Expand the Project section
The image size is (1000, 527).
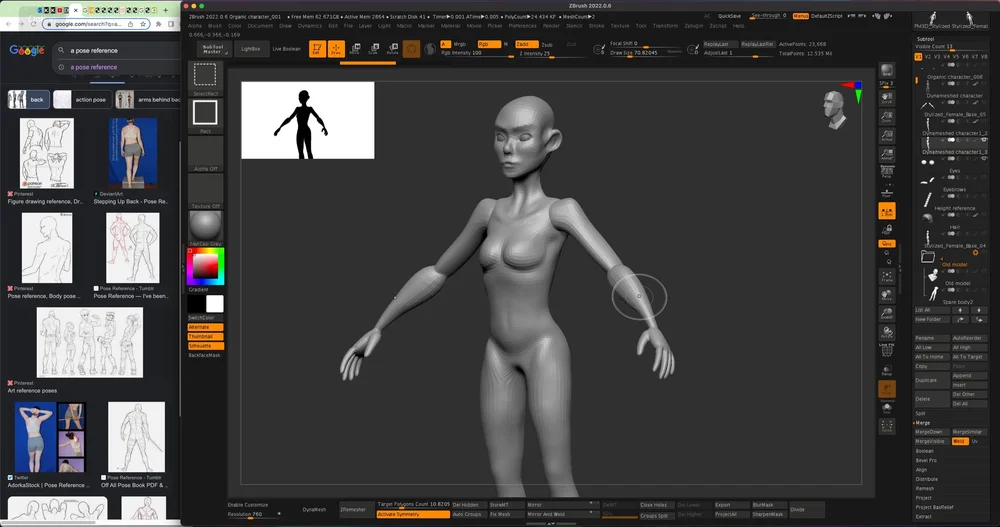pos(923,498)
